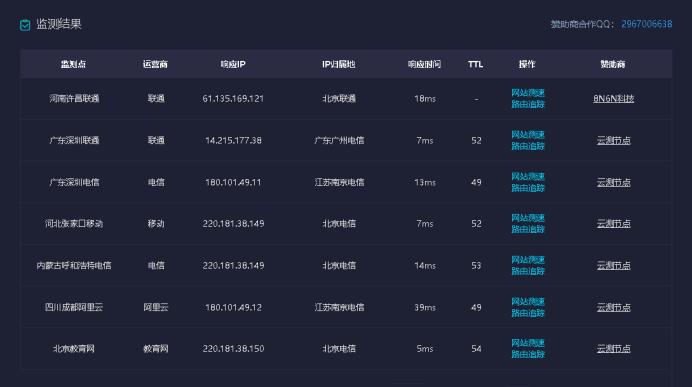The height and width of the screenshot is (387, 692).
Task: Click 网站测速 in the 河南许昌联通 row
Action: point(528,93)
